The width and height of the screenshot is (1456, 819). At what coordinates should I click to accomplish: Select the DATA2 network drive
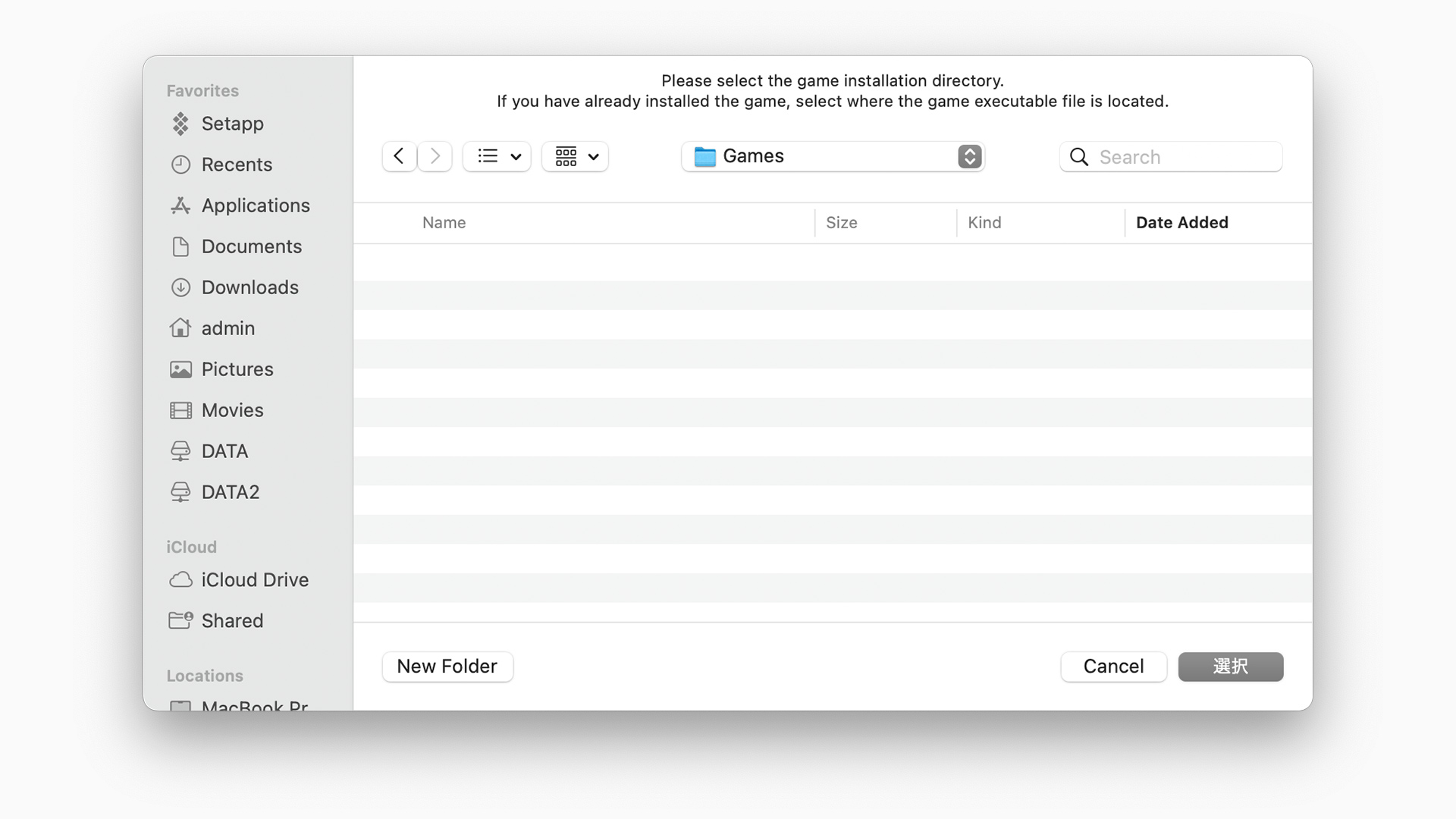coord(230,492)
